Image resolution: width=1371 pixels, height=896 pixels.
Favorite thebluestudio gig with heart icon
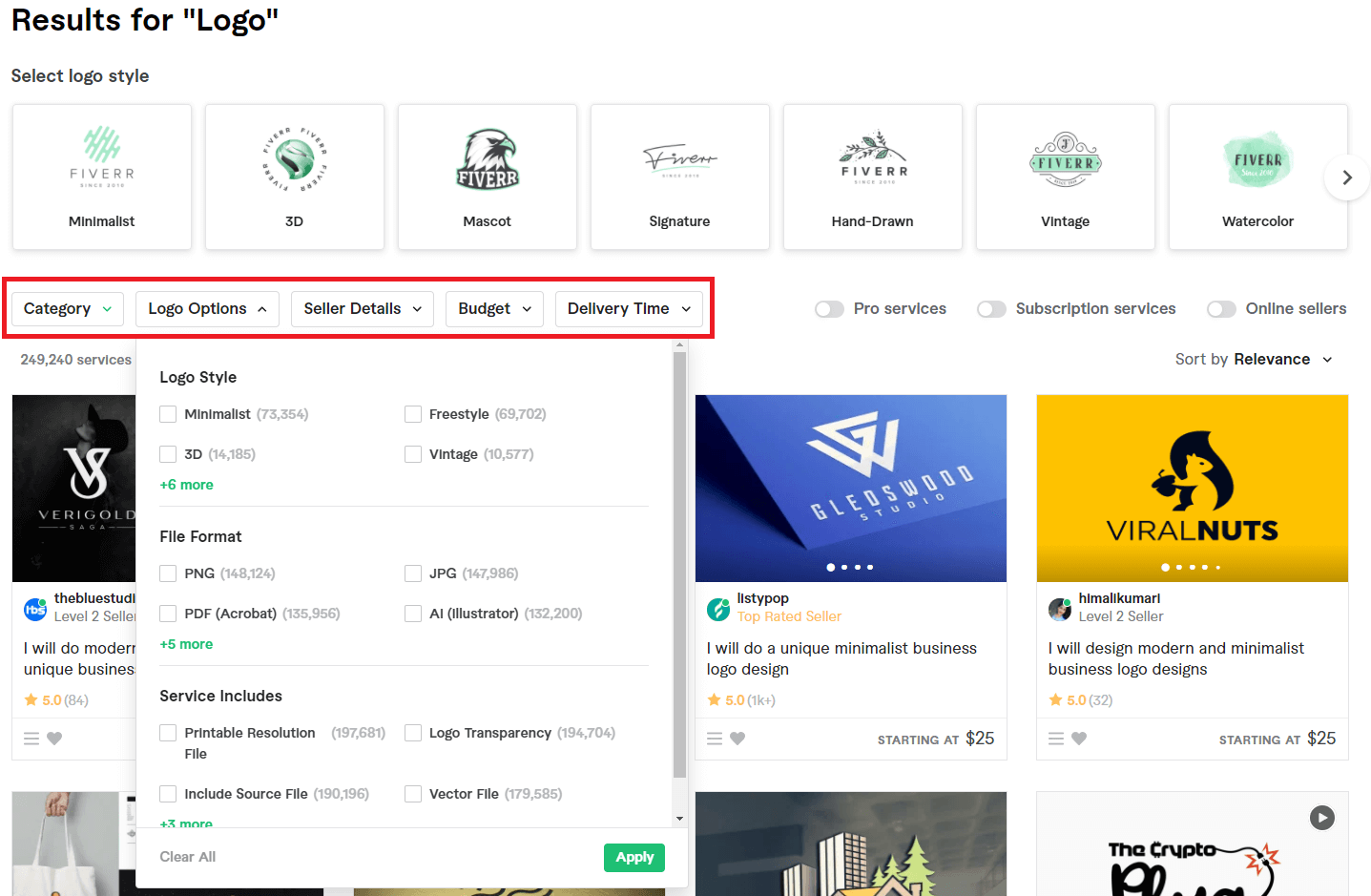coord(54,739)
